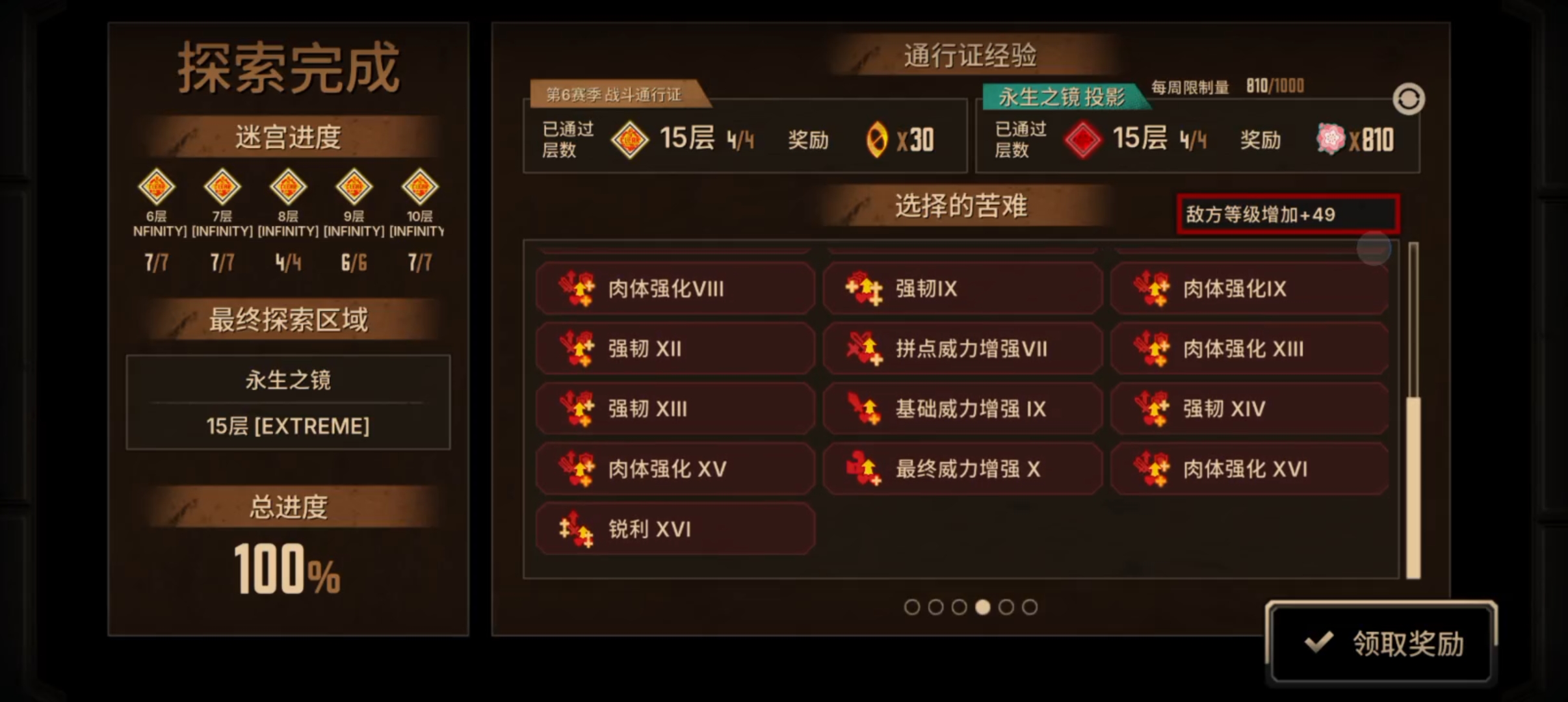The width and height of the screenshot is (1568, 702).
Task: Select the 强韧 XIV affliction entry
Action: pyautogui.click(x=1250, y=409)
